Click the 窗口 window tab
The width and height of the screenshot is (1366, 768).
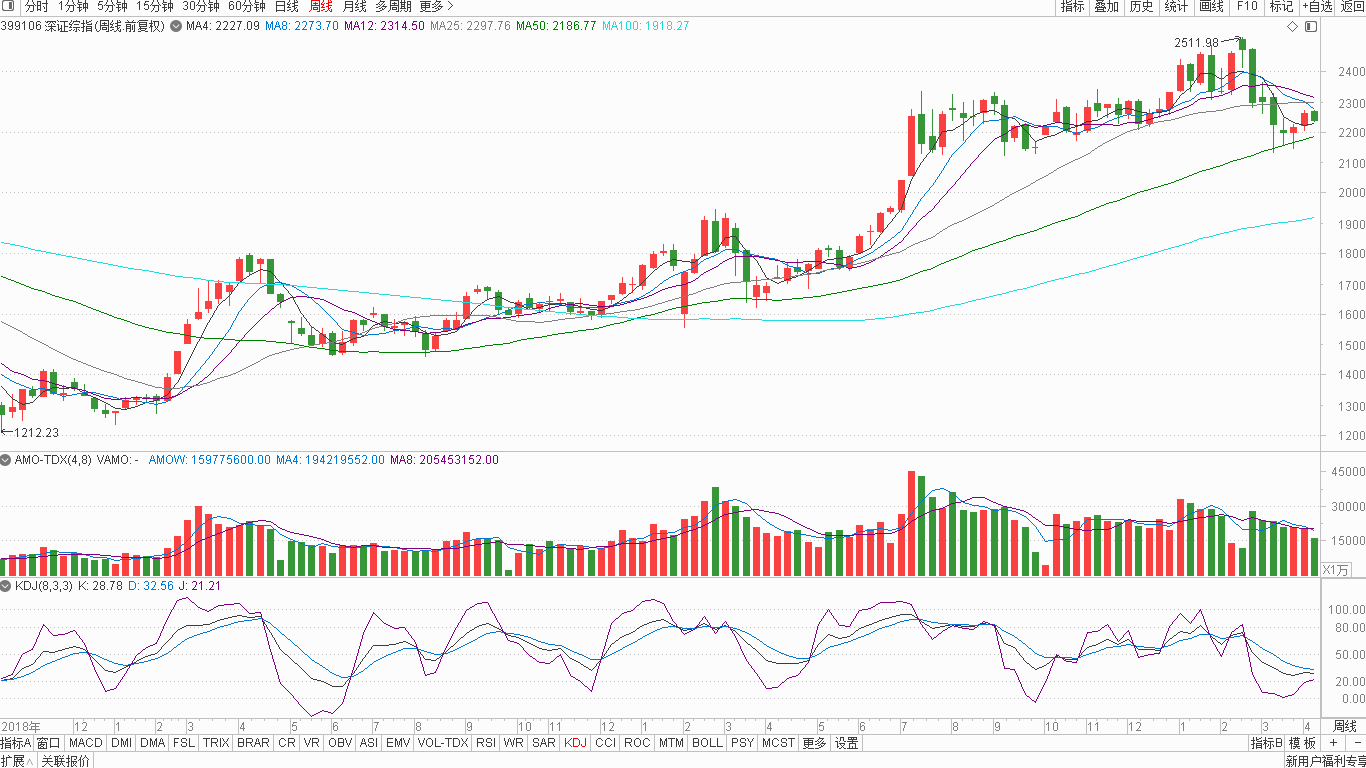pos(49,743)
